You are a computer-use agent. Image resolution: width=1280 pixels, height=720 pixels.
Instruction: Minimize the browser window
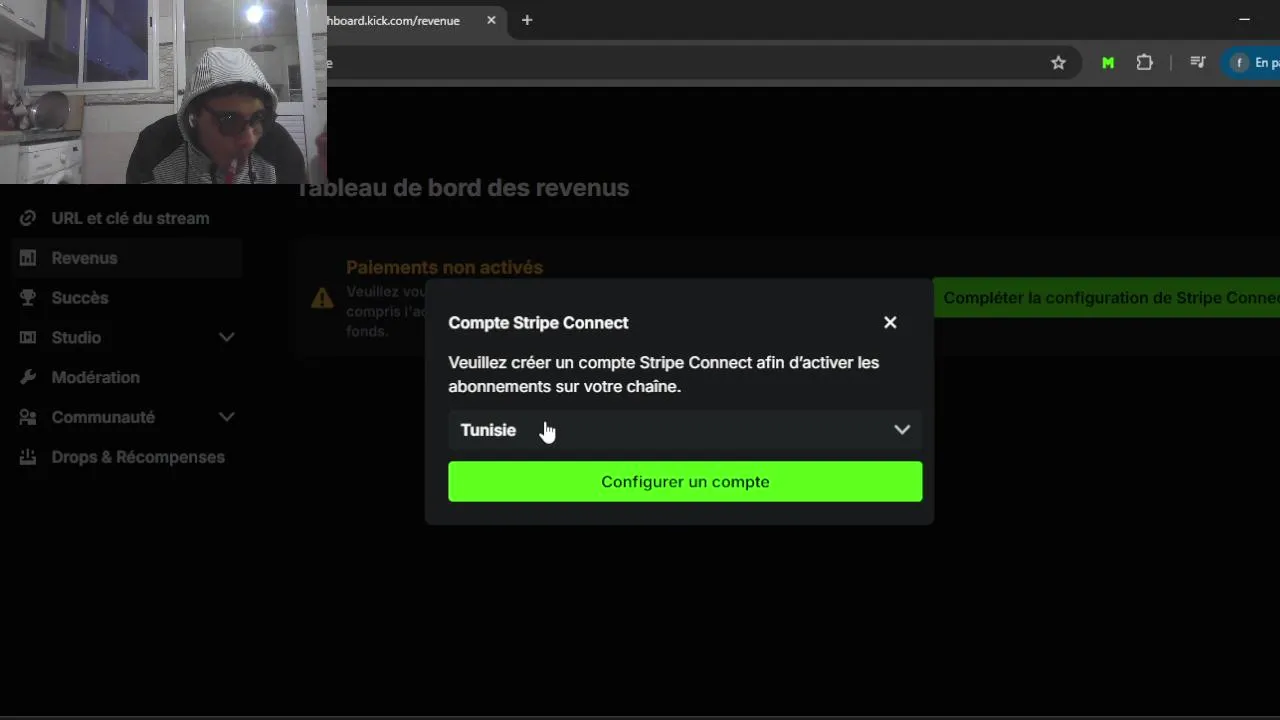(1244, 19)
